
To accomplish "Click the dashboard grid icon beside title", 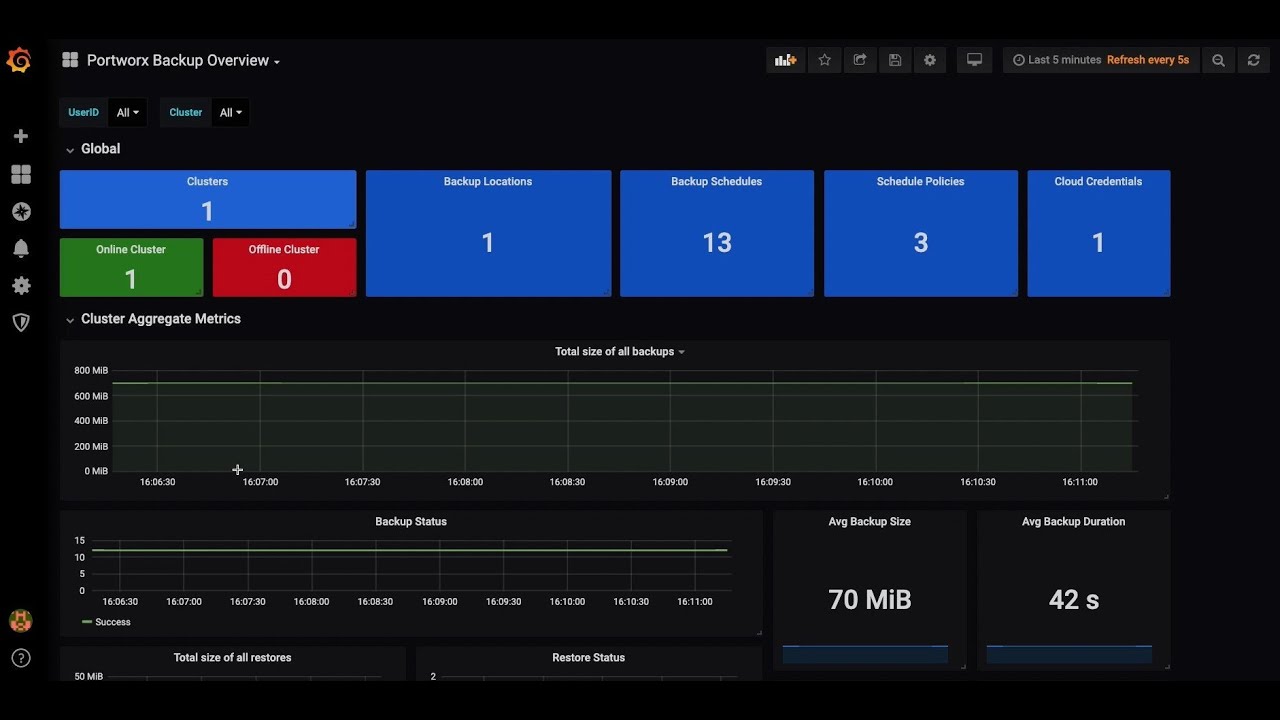I will point(70,60).
